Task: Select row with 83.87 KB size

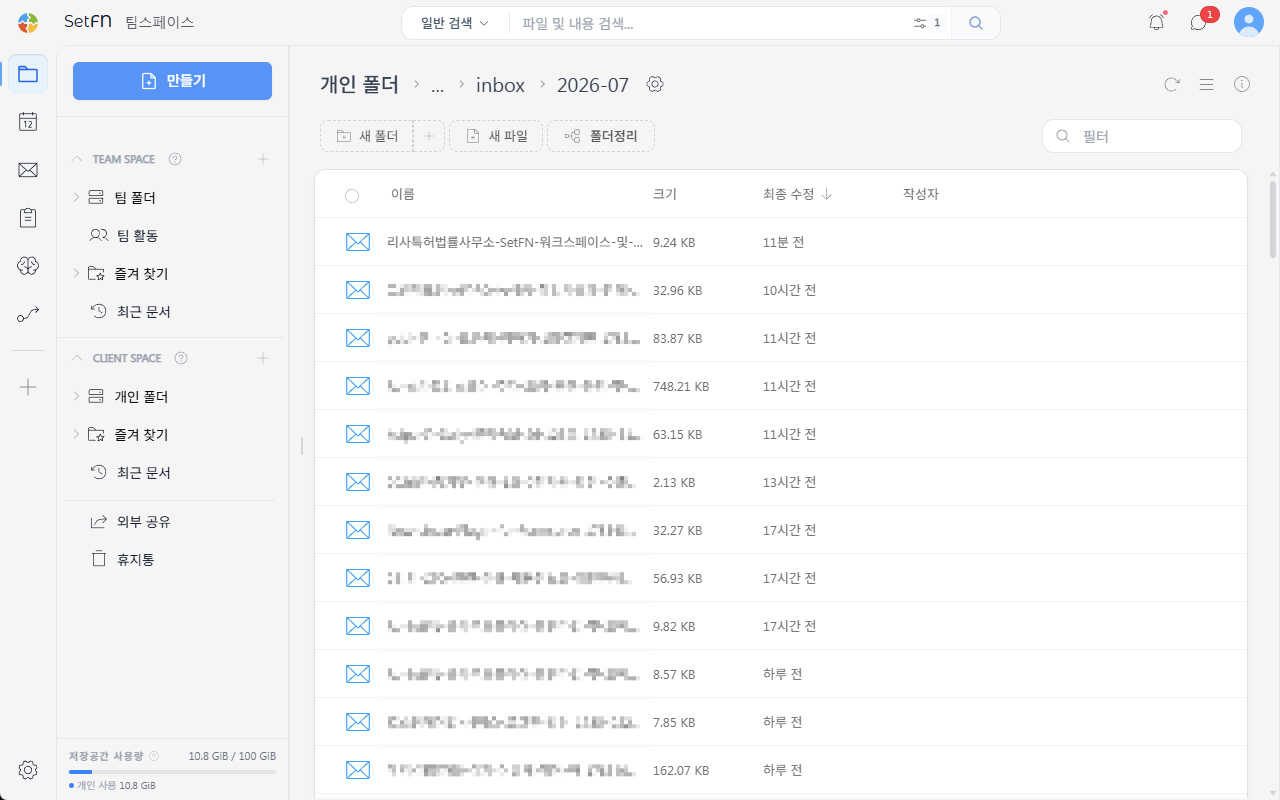Action: 780,338
